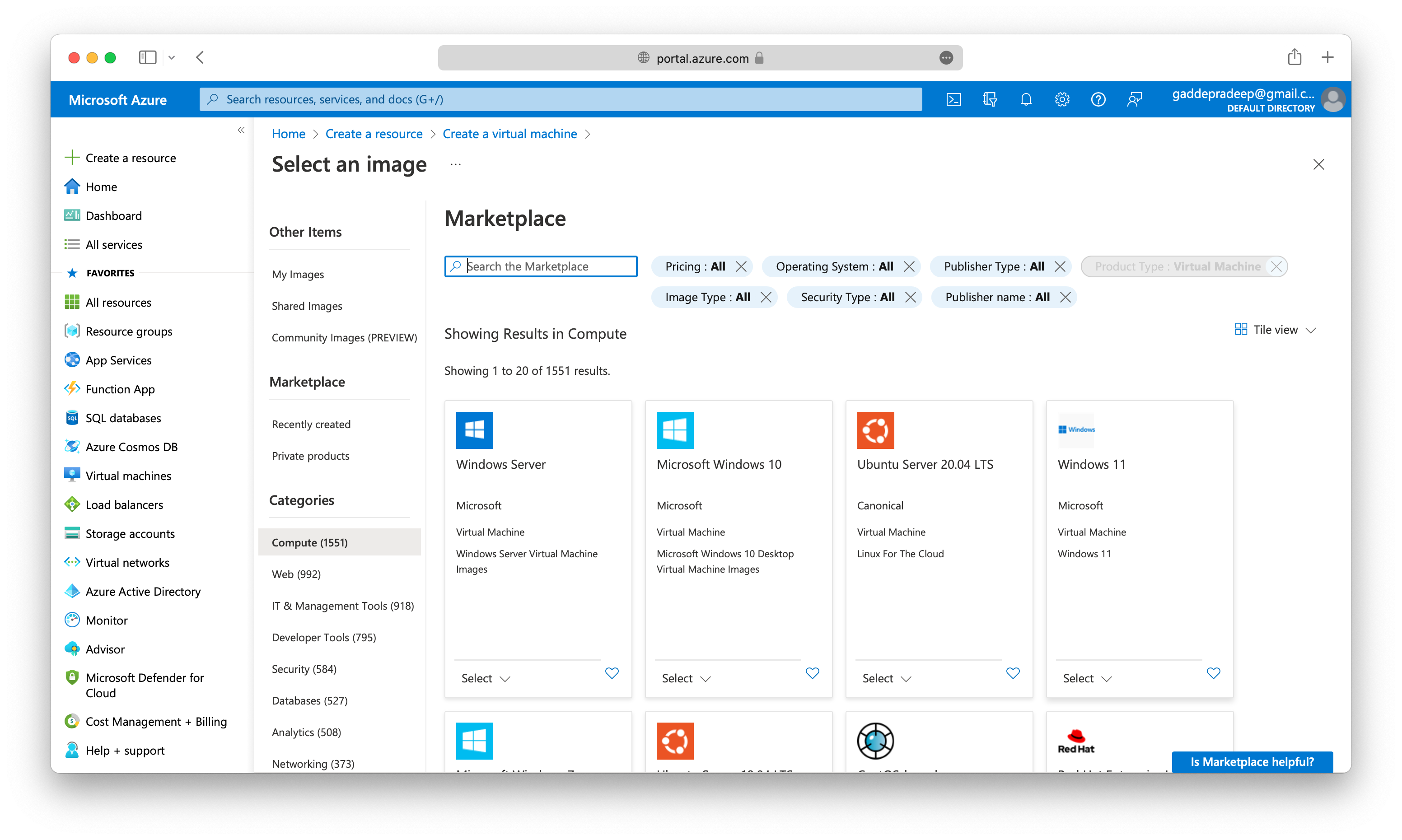Select Developer Tools (795) category
Viewport: 1402px width, 840px height.
(324, 637)
